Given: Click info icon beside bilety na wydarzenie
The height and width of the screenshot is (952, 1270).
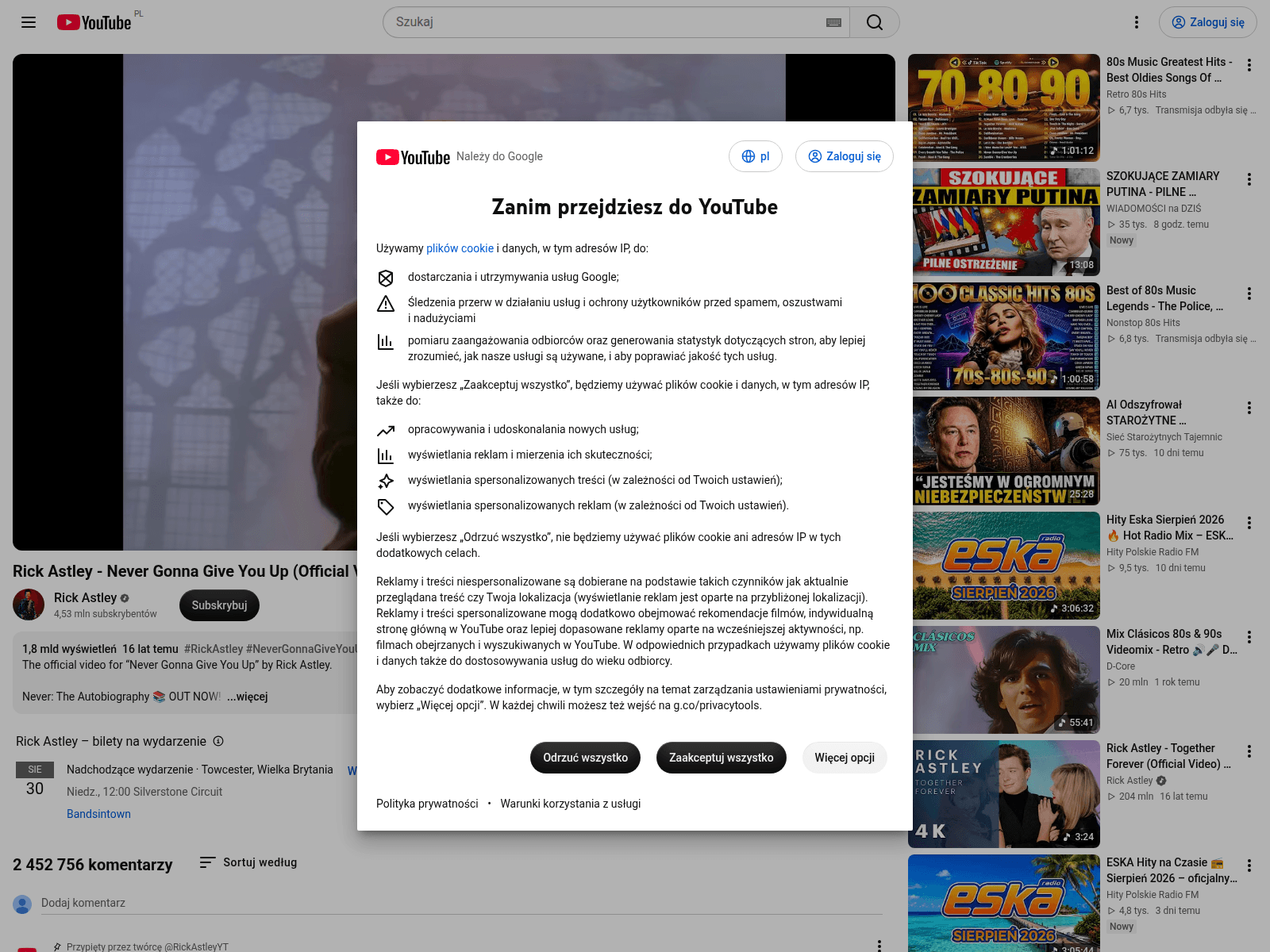Looking at the screenshot, I should [218, 741].
